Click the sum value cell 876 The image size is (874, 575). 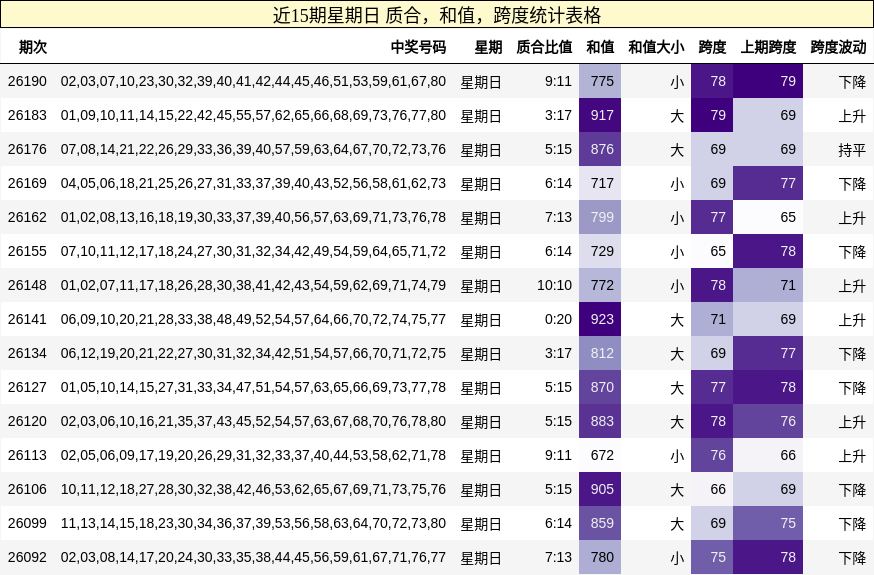point(600,149)
